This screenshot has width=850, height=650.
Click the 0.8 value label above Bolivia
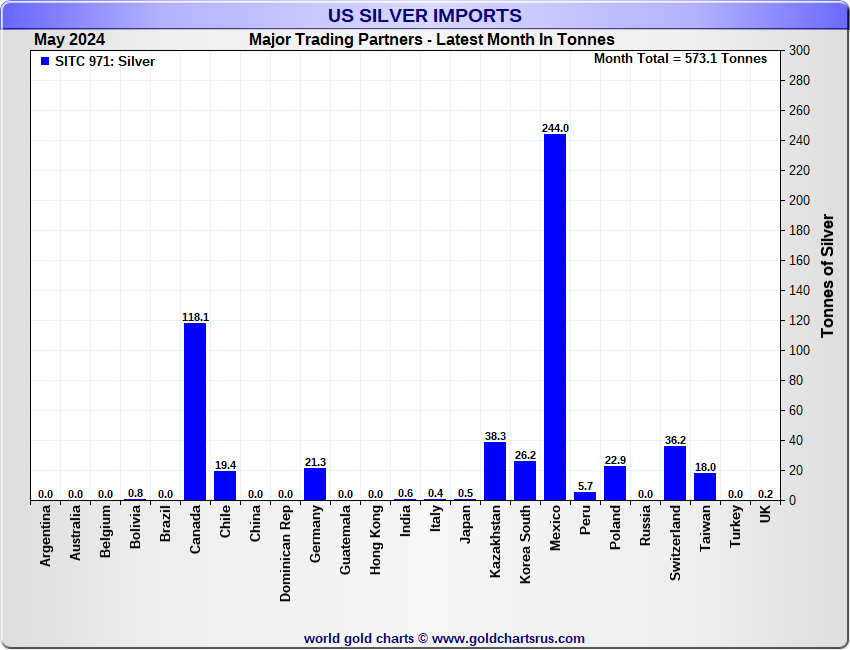[135, 493]
